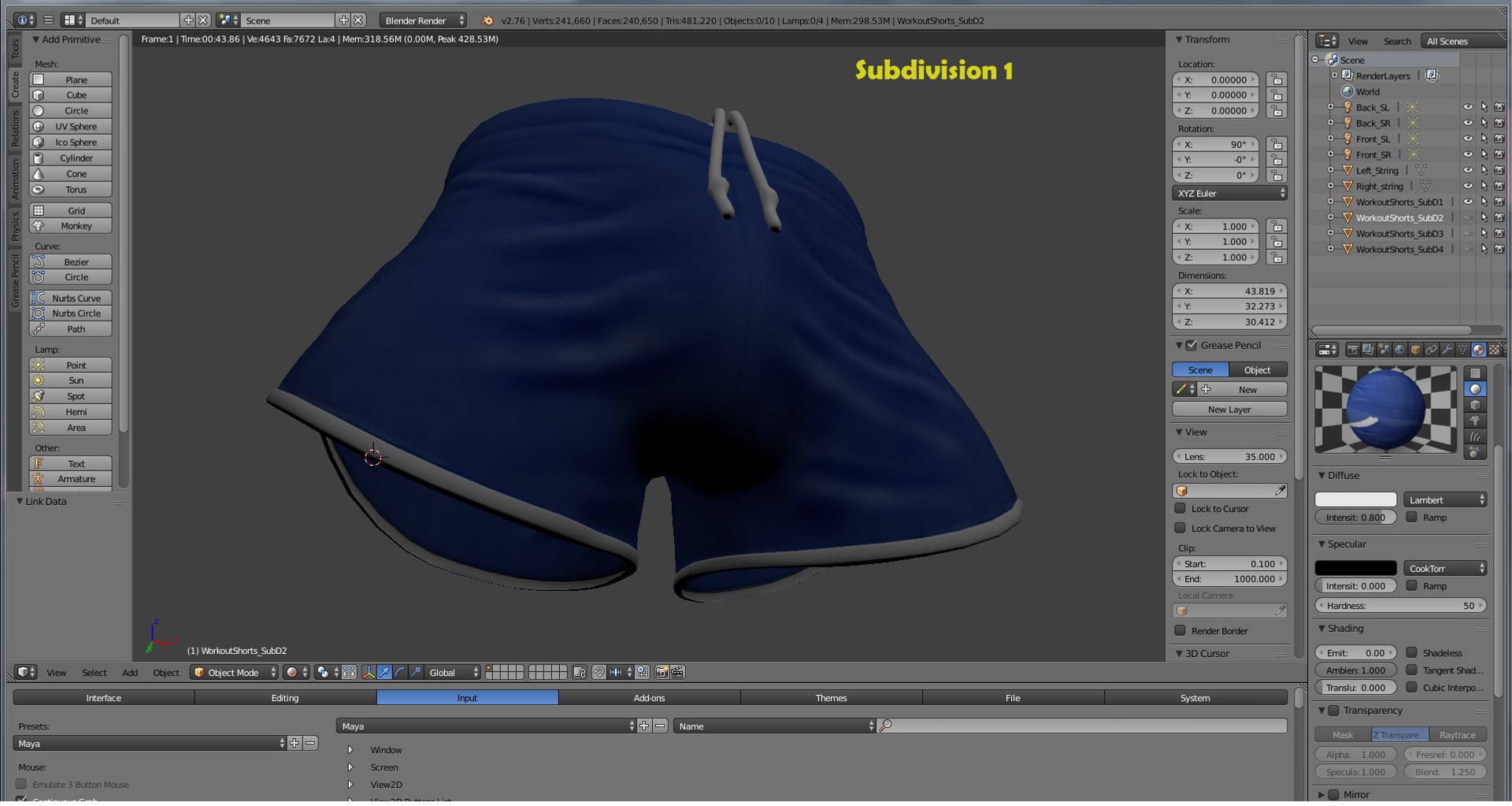
Task: Add a Cone mesh primitive
Action: 71,174
